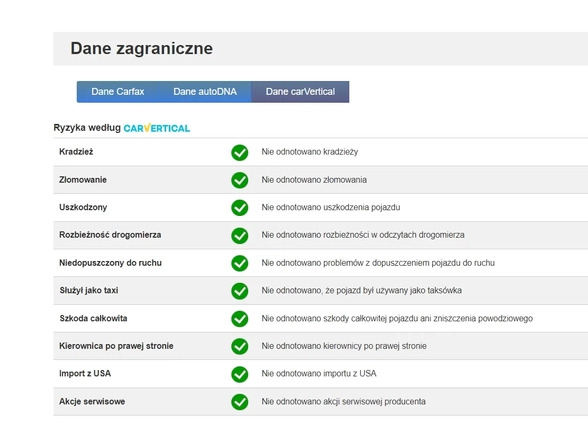The image size is (588, 423).
Task: Click the Szkoda całkowita label
Action: pos(93,318)
